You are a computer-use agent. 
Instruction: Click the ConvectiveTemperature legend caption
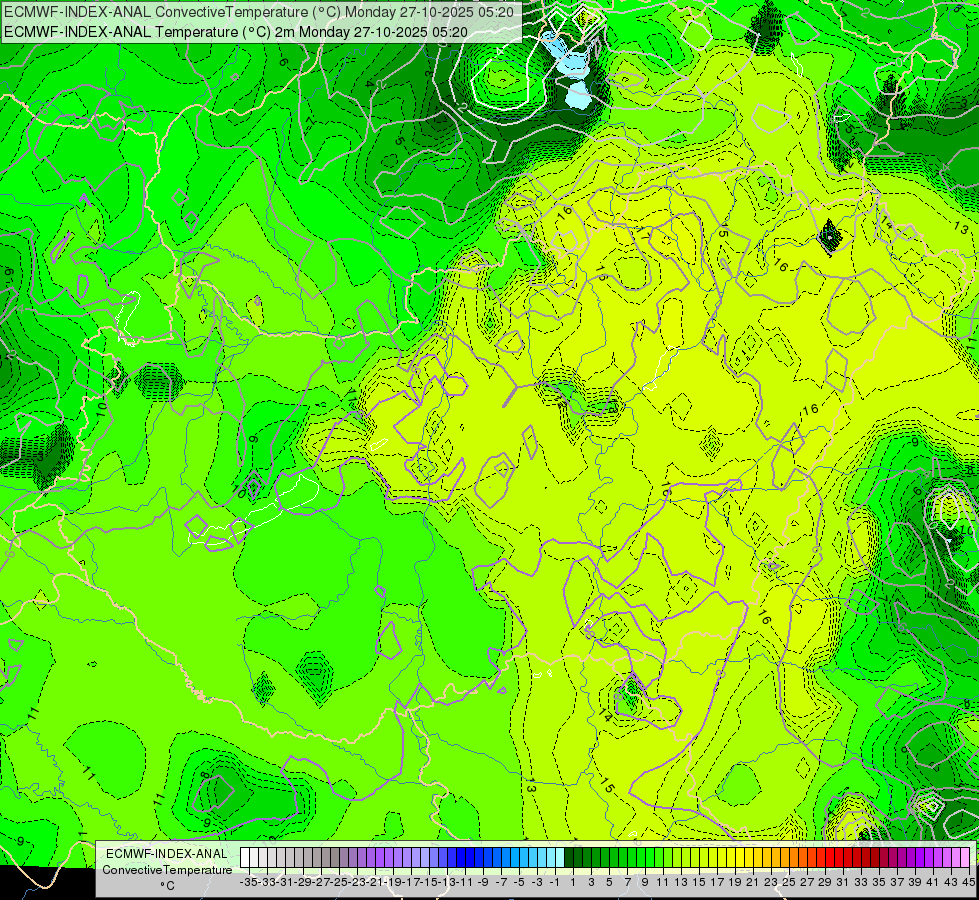(167, 869)
